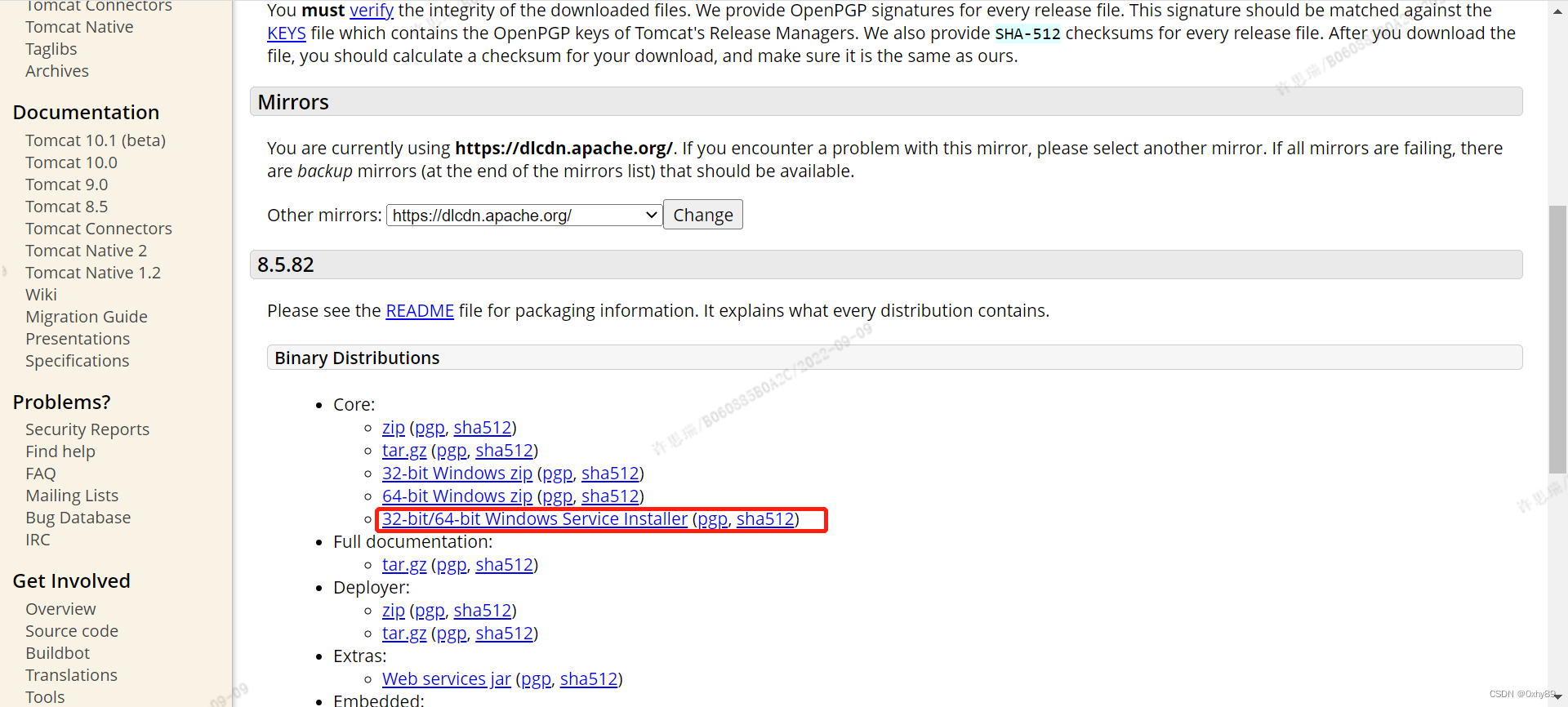Download the Deployer tar.gz
The width and height of the screenshot is (1568, 707).
(x=404, y=634)
